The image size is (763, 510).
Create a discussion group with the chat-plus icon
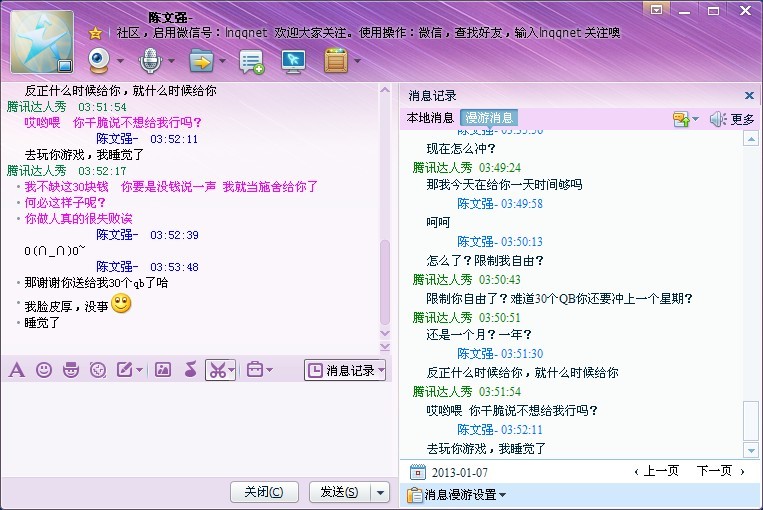pyautogui.click(x=251, y=62)
